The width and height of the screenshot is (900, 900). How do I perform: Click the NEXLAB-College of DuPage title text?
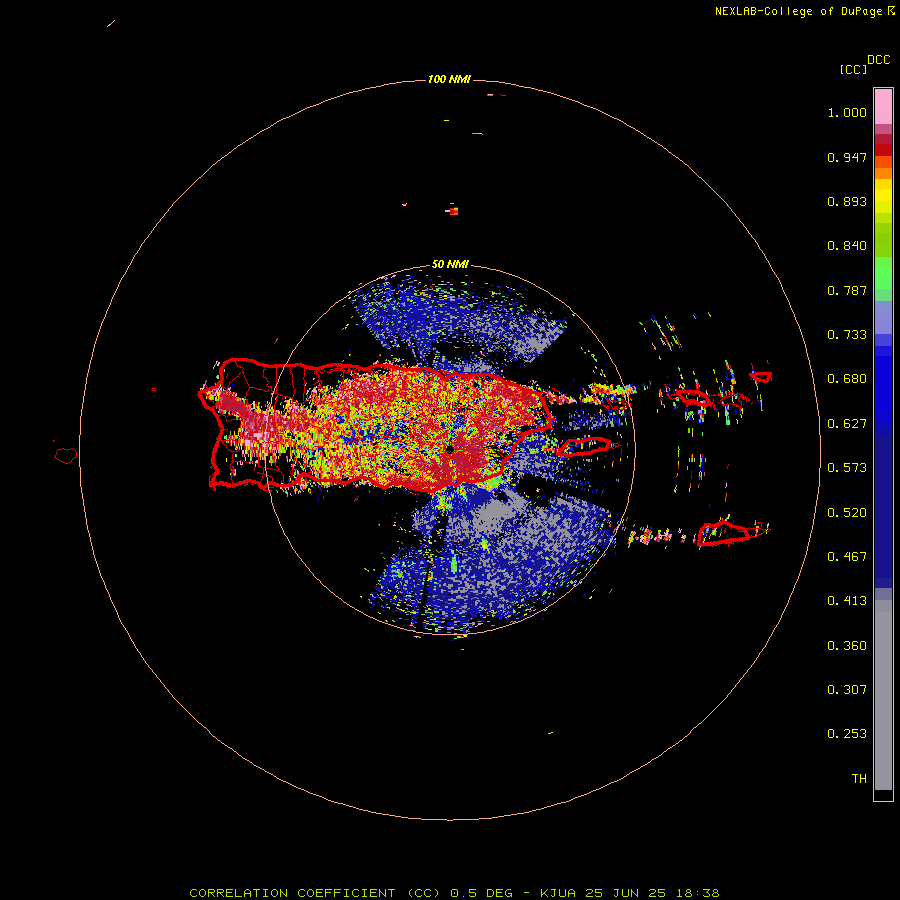(799, 11)
